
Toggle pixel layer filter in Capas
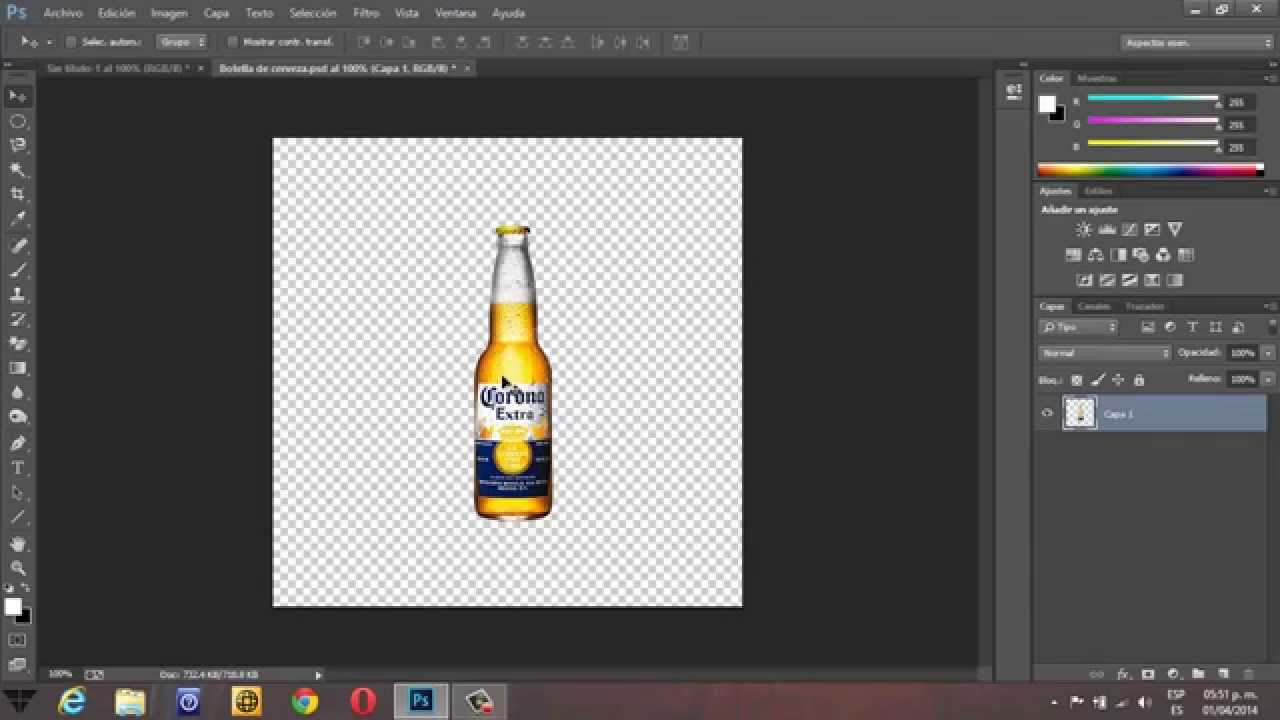tap(1148, 327)
